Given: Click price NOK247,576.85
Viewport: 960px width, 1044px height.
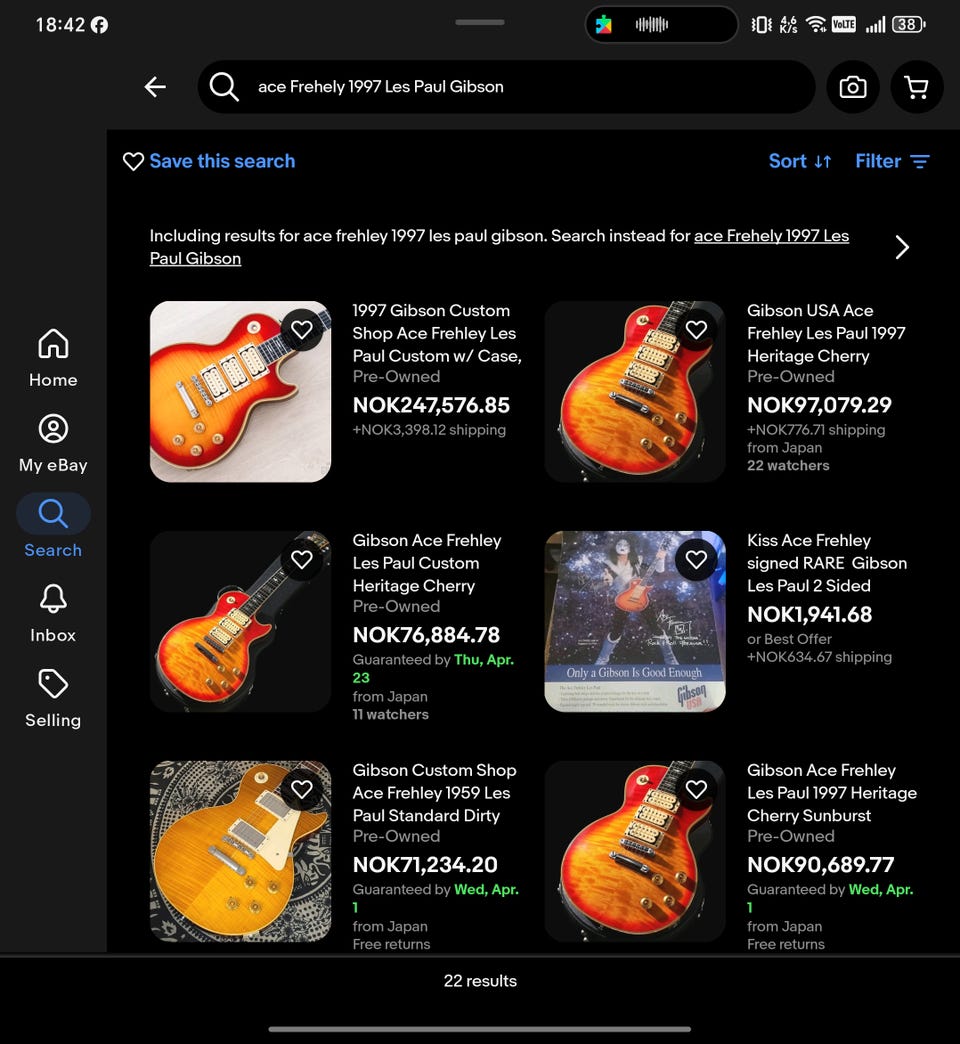Looking at the screenshot, I should click(x=431, y=405).
